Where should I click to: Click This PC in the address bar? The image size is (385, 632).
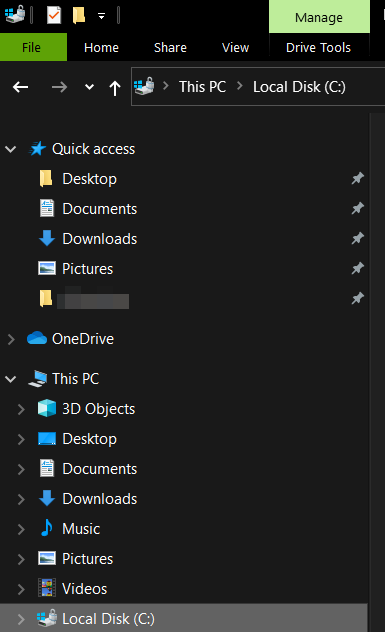coord(202,87)
